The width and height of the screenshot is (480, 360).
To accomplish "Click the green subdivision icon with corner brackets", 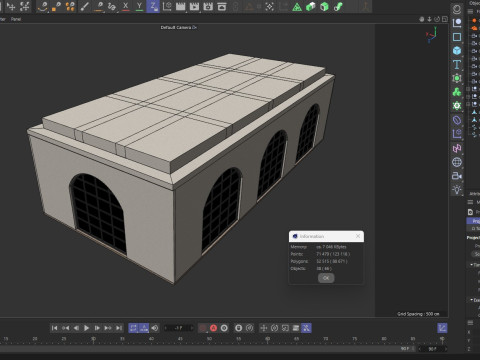I will pos(457,78).
